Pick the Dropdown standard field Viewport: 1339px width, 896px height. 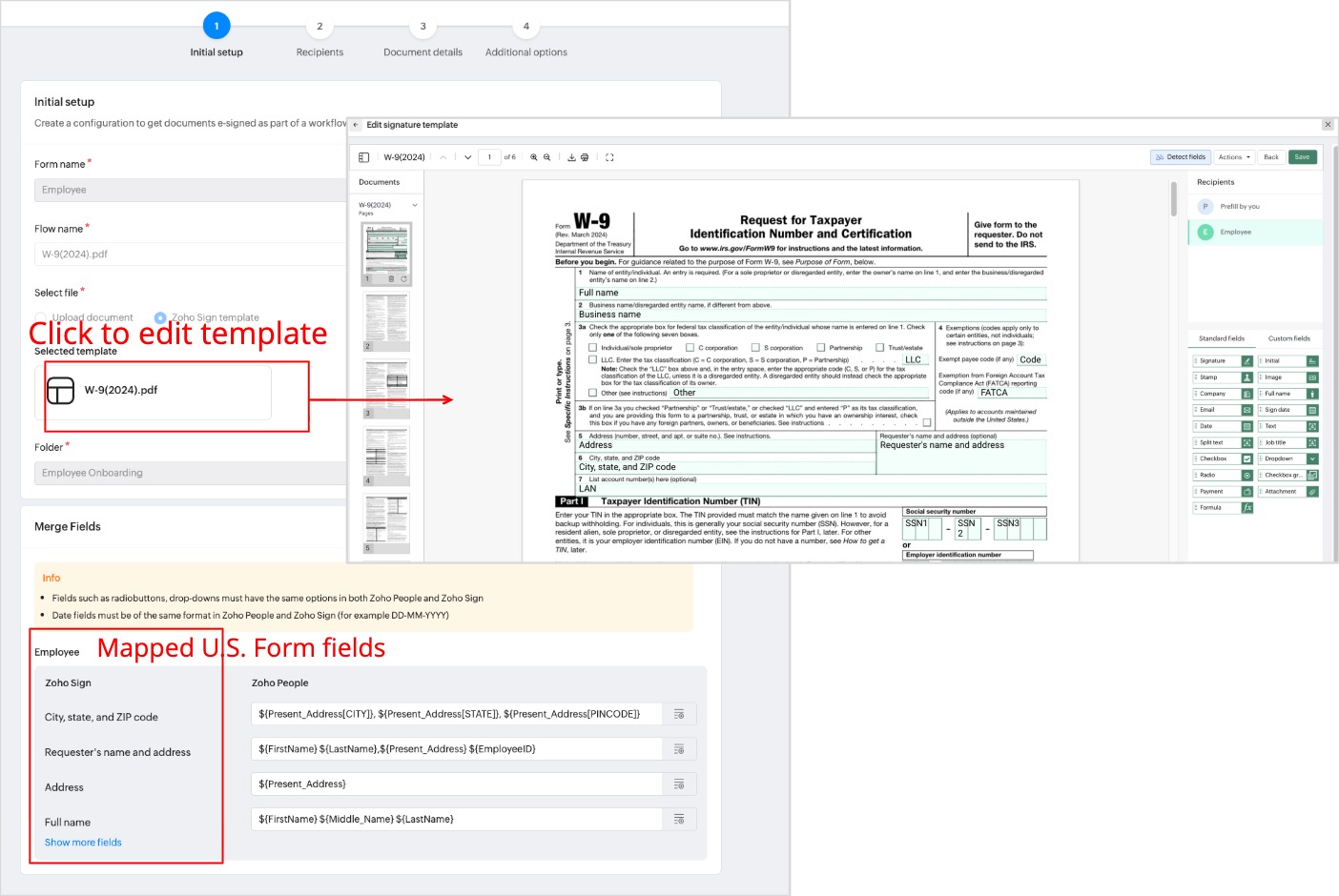(x=1288, y=458)
